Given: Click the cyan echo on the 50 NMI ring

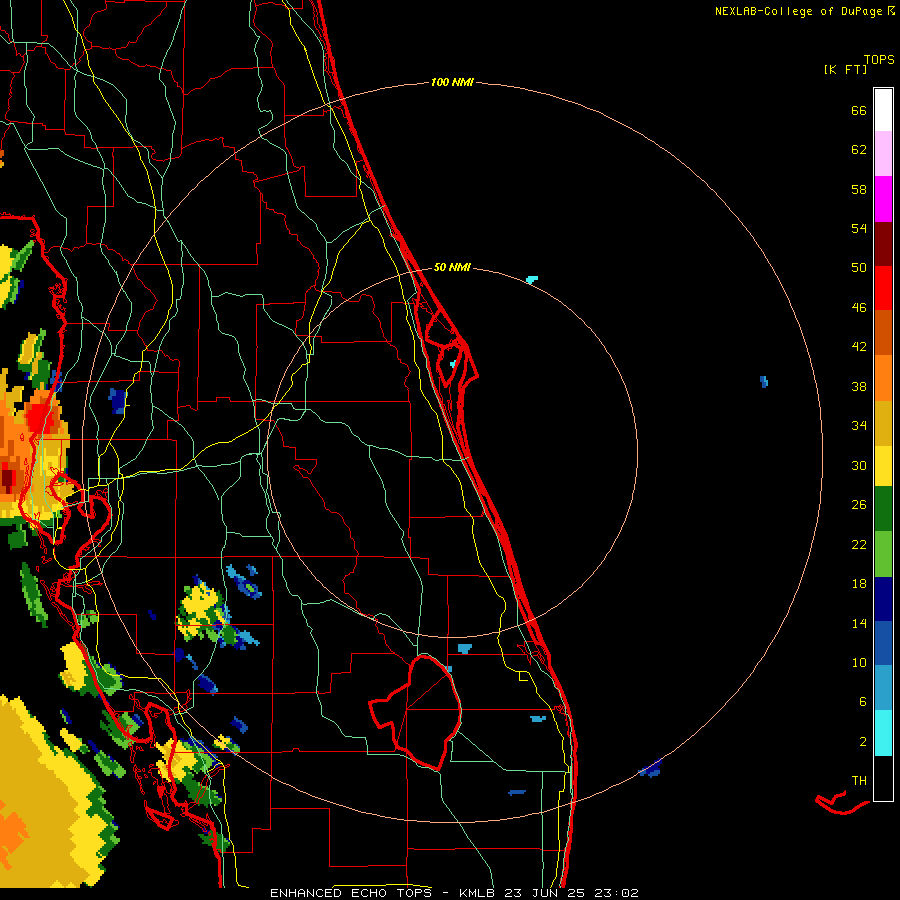Looking at the screenshot, I should pyautogui.click(x=532, y=280).
